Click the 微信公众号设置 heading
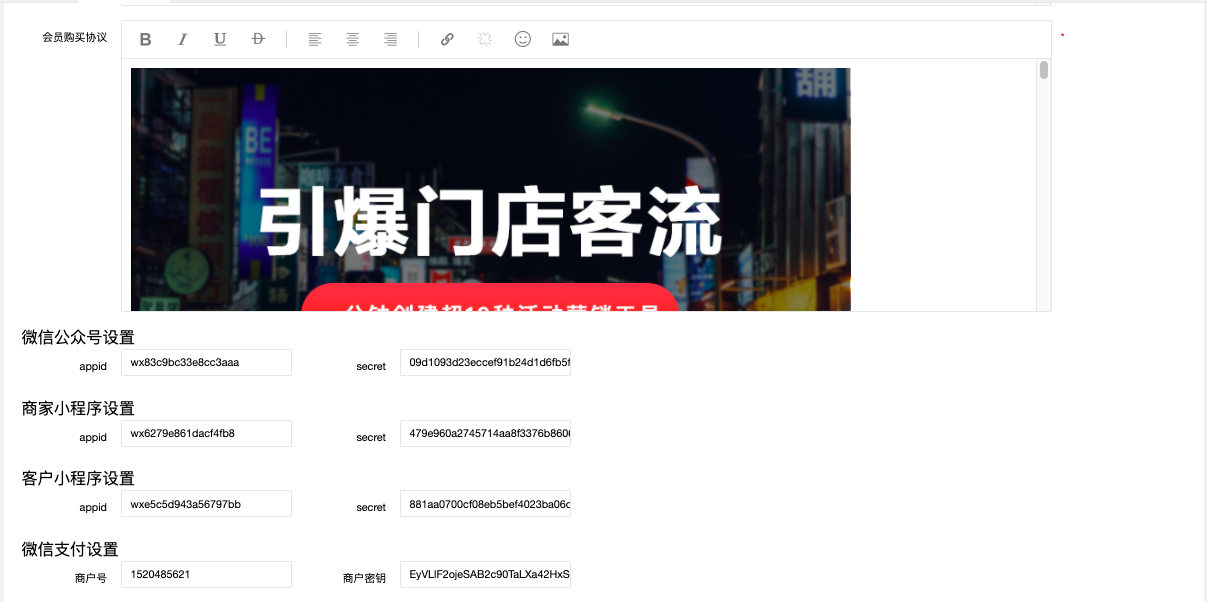 click(x=78, y=337)
